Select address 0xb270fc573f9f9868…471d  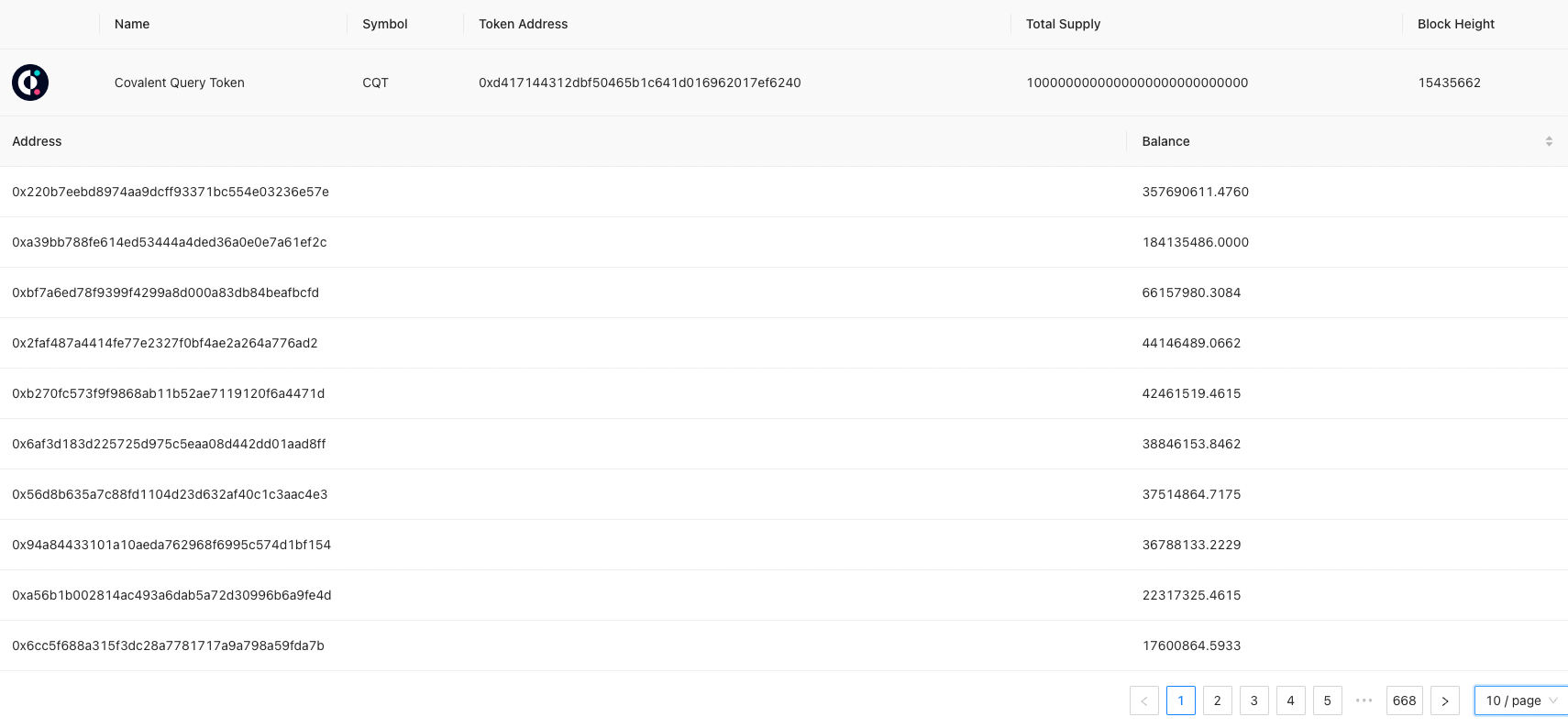point(169,393)
